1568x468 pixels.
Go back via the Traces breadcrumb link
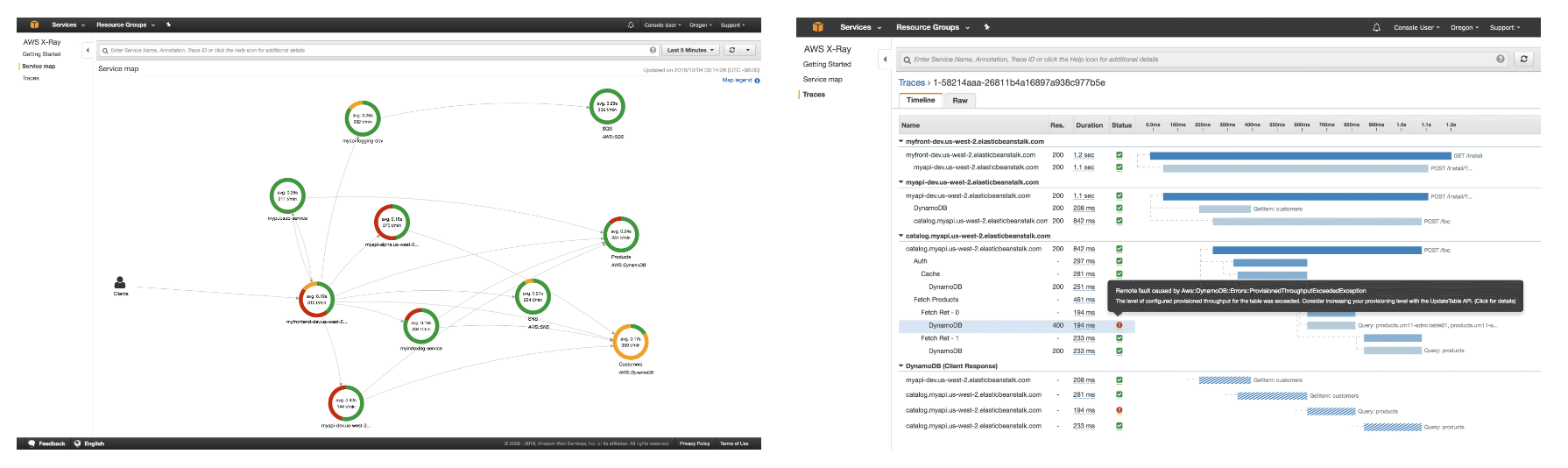(x=911, y=82)
